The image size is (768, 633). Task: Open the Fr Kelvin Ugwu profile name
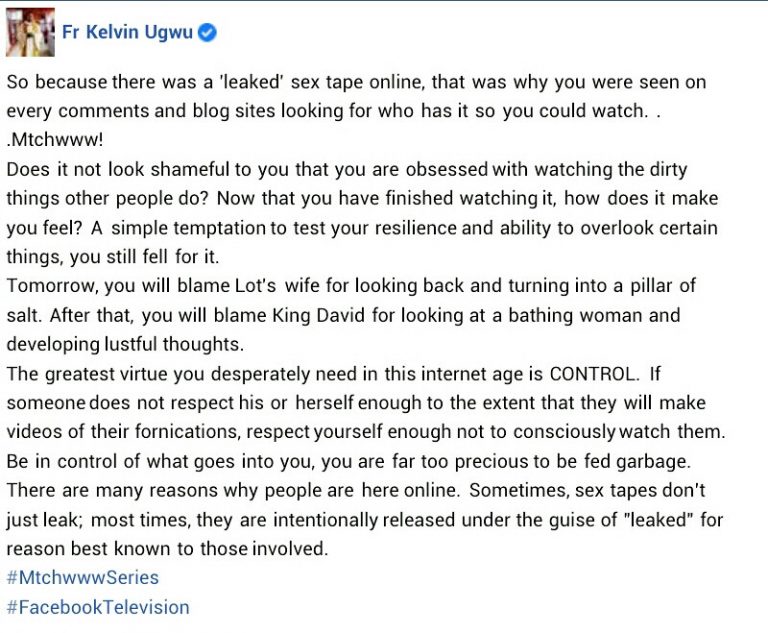tap(127, 32)
